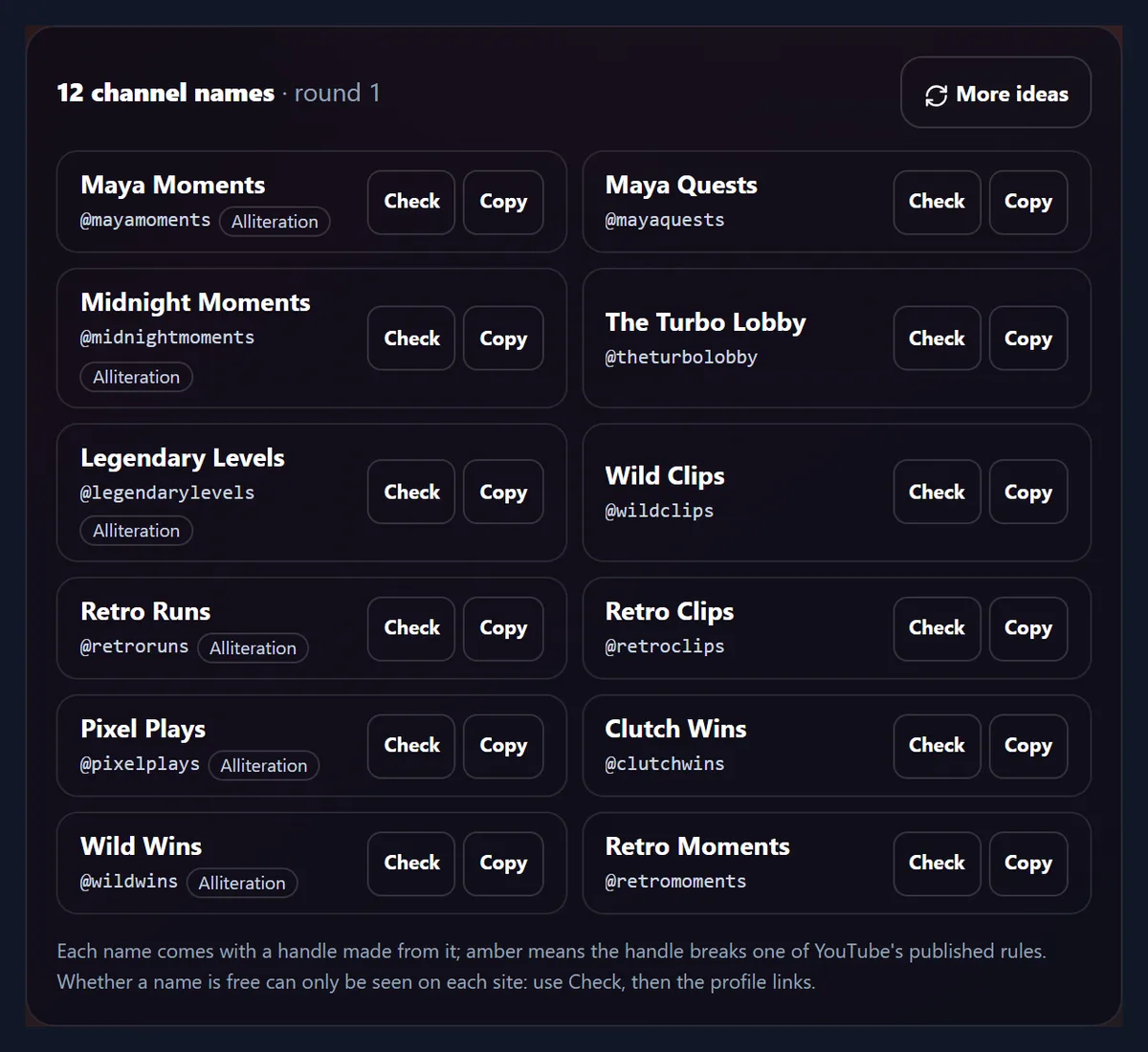1148x1052 pixels.
Task: Click the Alliteration tag on Midnight Moments
Action: click(136, 377)
